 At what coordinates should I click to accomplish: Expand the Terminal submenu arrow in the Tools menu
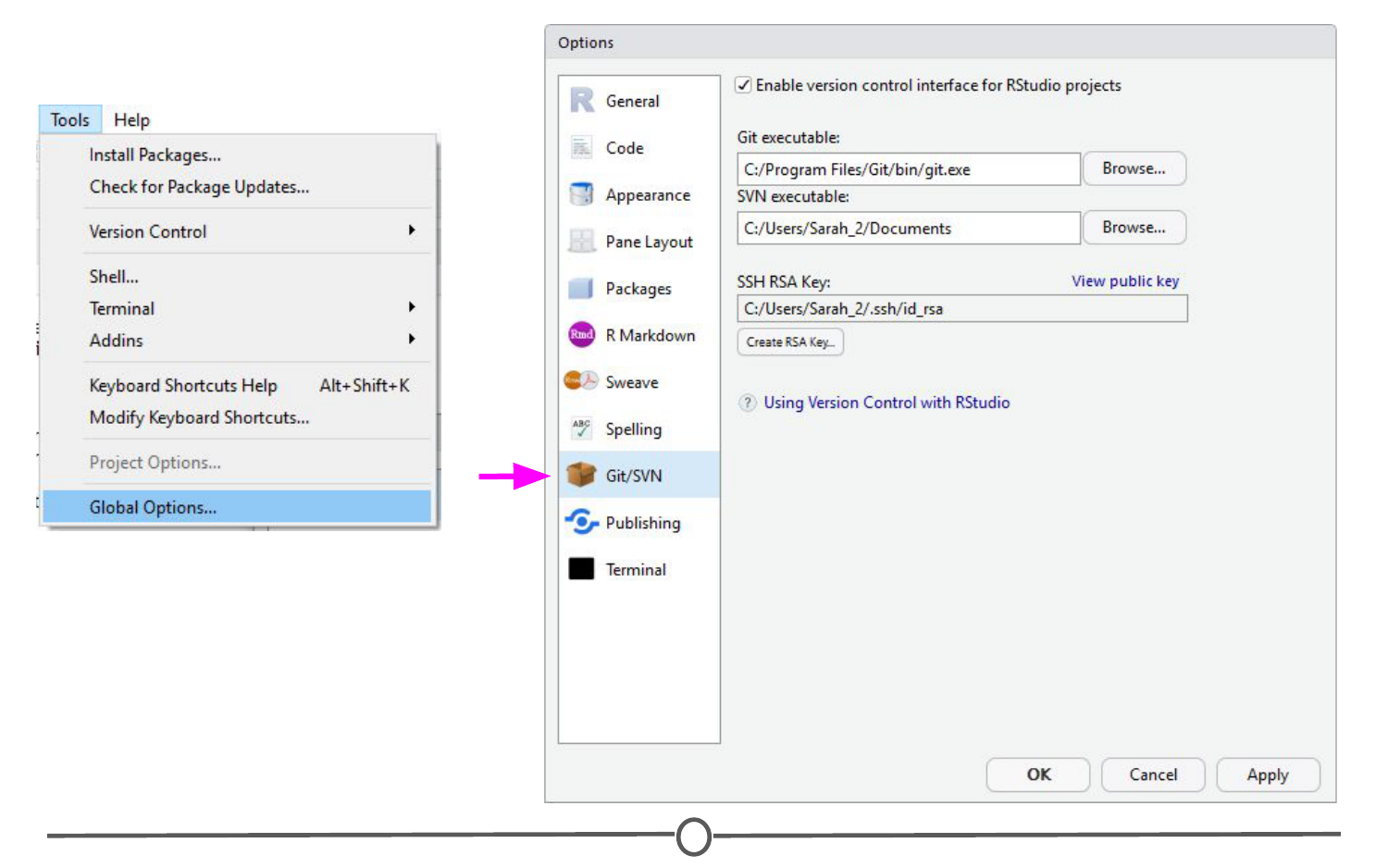[412, 307]
